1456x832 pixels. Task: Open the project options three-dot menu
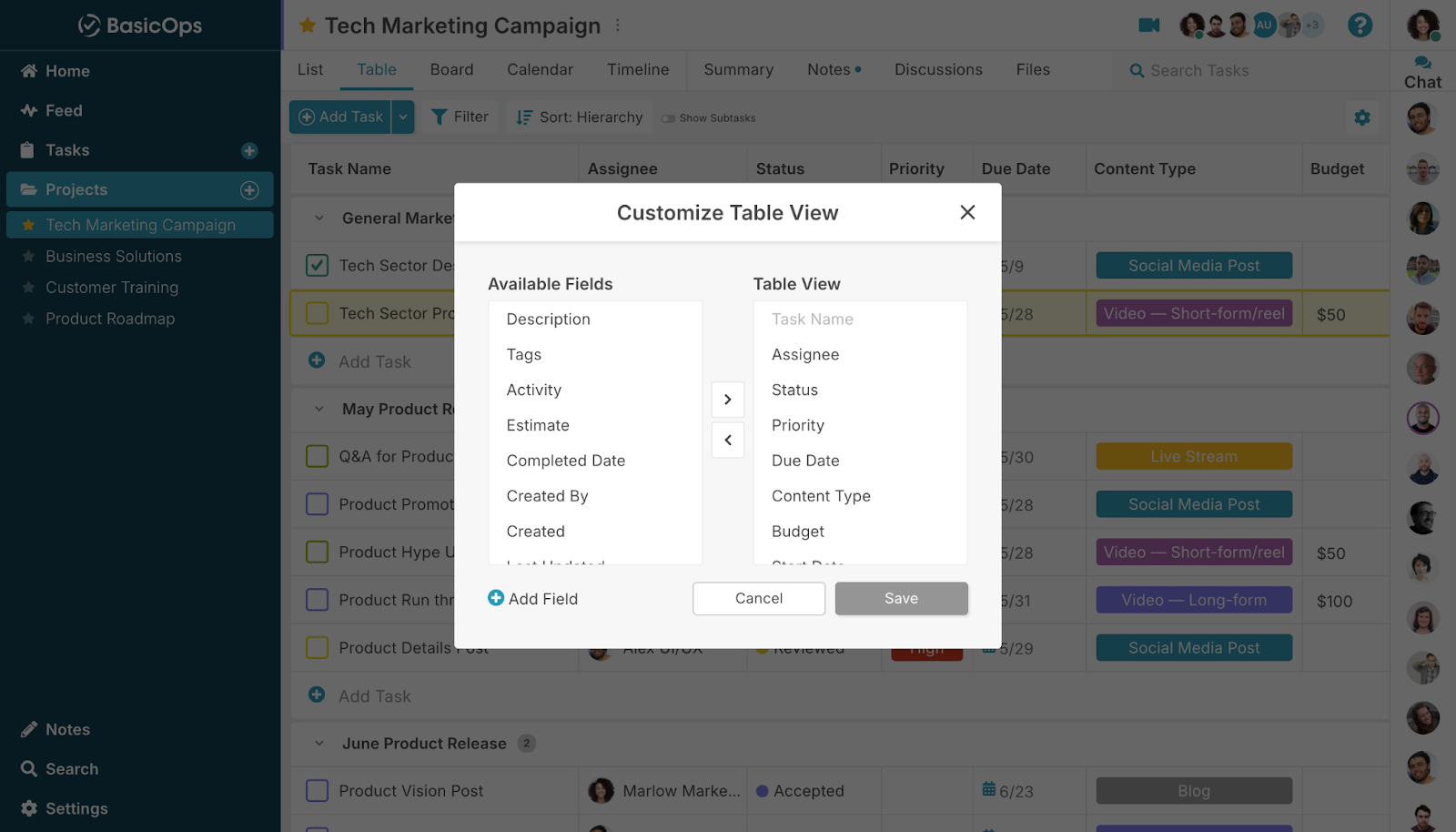point(618,25)
